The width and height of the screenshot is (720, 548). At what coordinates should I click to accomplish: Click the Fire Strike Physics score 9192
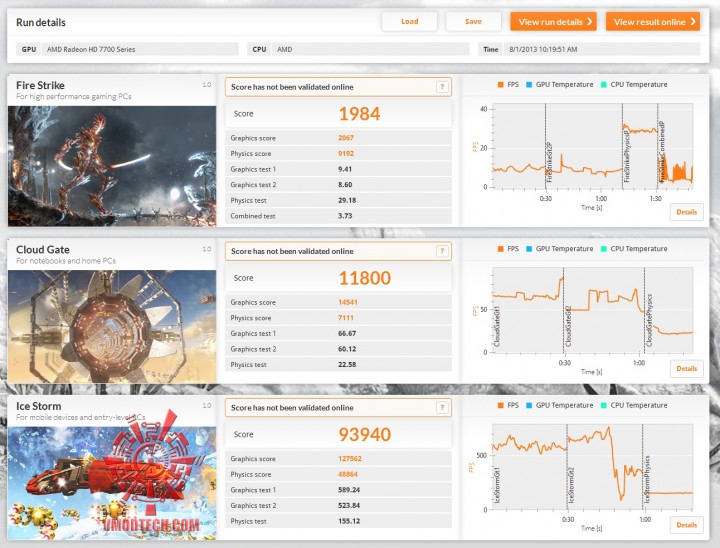click(346, 153)
